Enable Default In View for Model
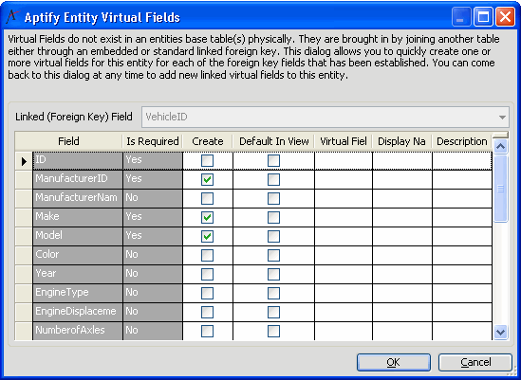528x387 pixels. point(274,236)
